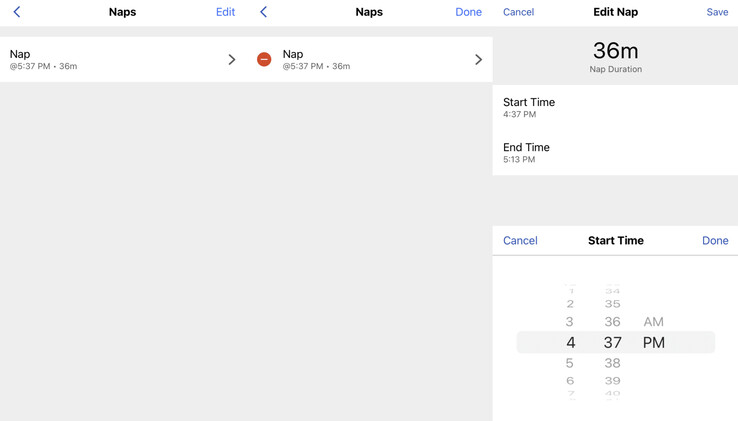738x421 pixels.
Task: Tap the 36m Nap Duration display
Action: tap(615, 55)
